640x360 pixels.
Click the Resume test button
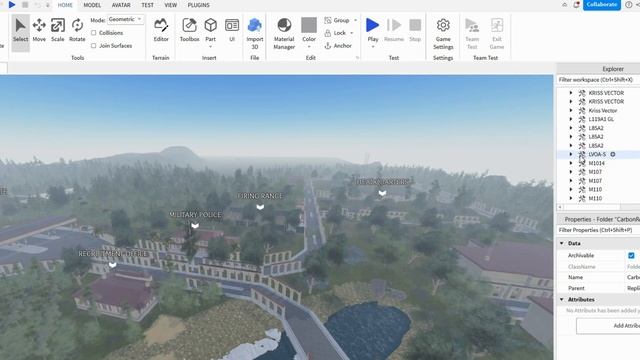394,31
